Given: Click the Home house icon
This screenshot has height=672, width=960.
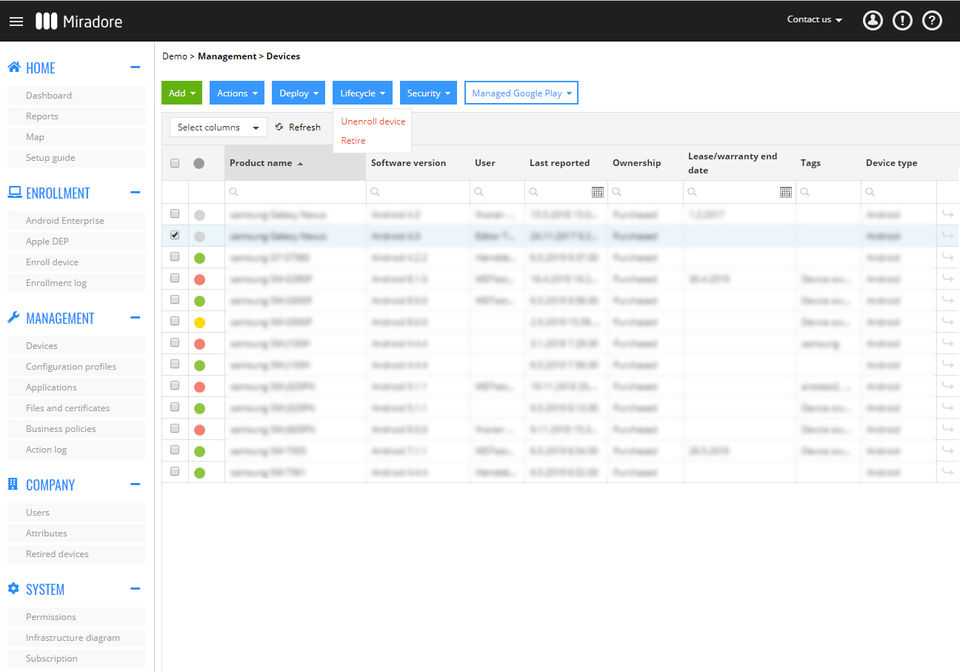Looking at the screenshot, I should click(x=13, y=67).
